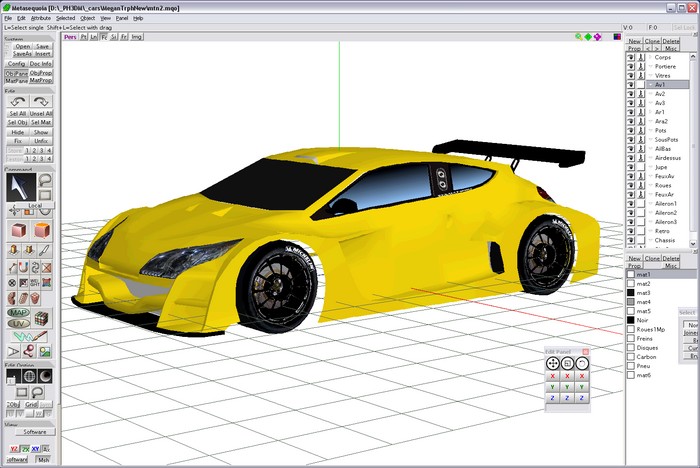Select the green MAP mapping tool
Viewport: 700px width, 468px height.
pos(18,313)
